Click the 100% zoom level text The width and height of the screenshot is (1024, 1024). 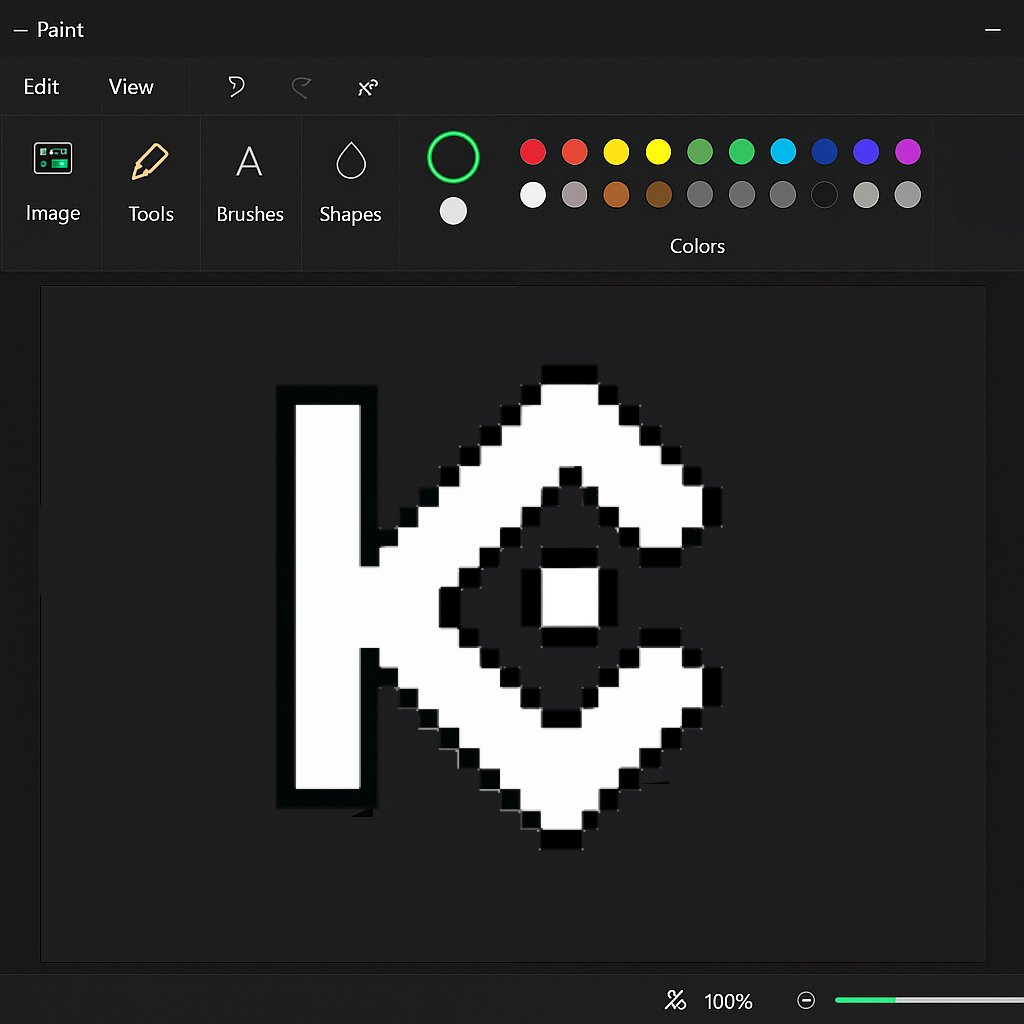coord(728,1000)
